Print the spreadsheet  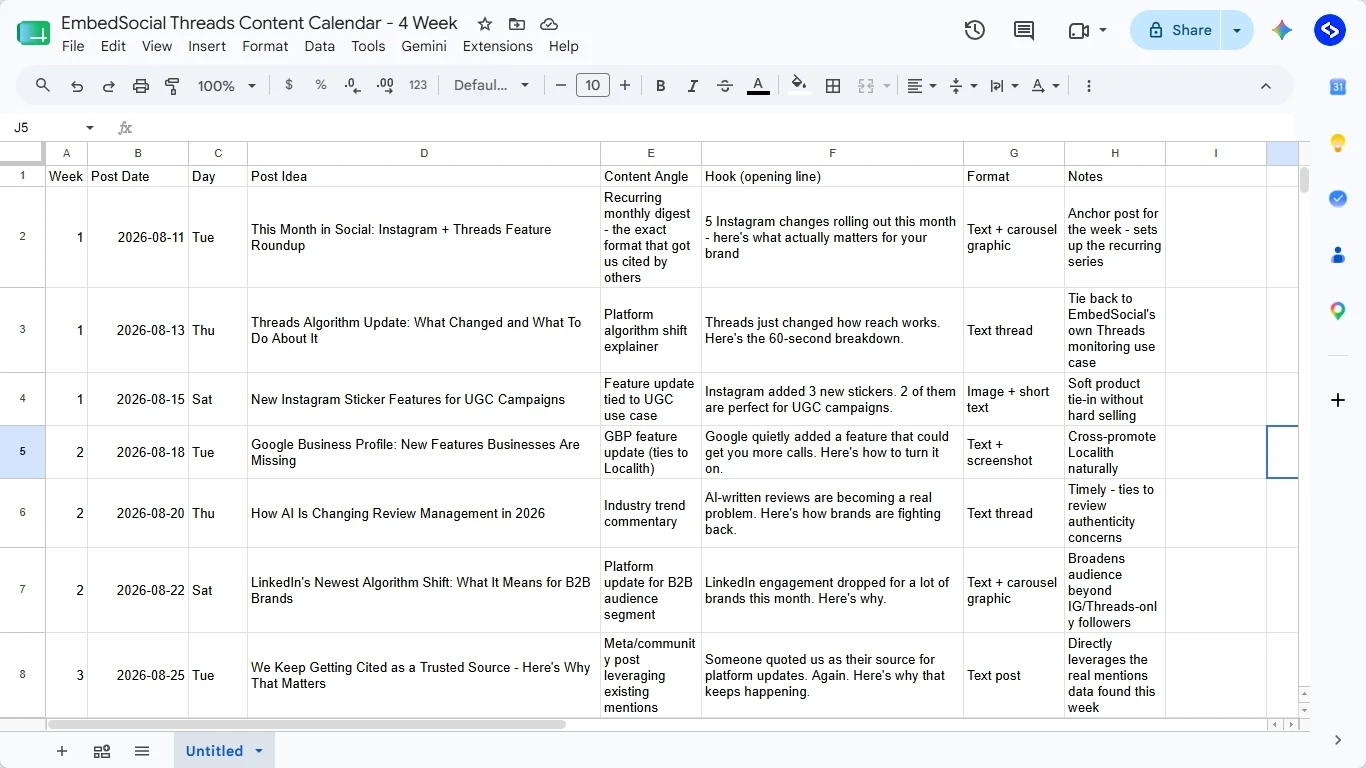(x=141, y=86)
